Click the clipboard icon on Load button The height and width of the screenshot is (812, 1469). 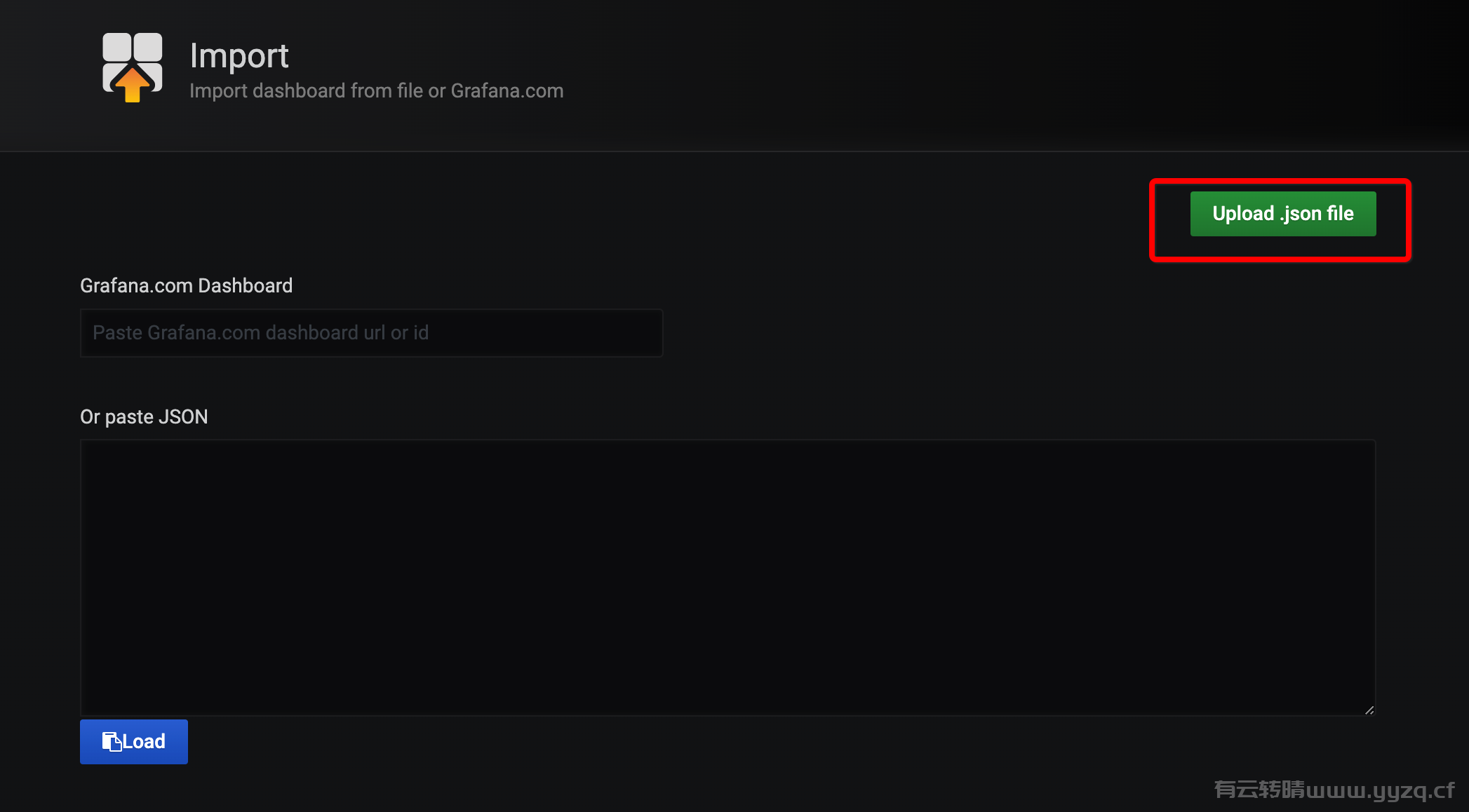click(x=112, y=742)
